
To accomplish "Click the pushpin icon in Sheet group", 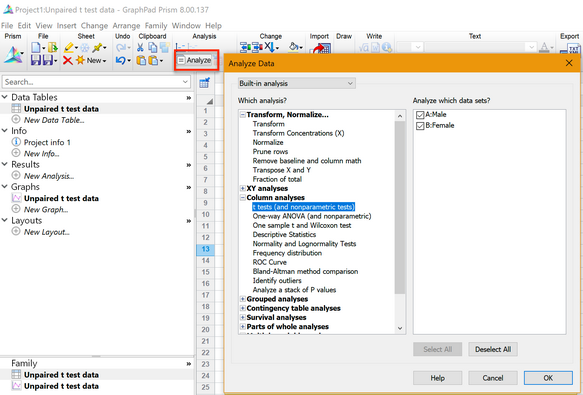I will click(98, 47).
